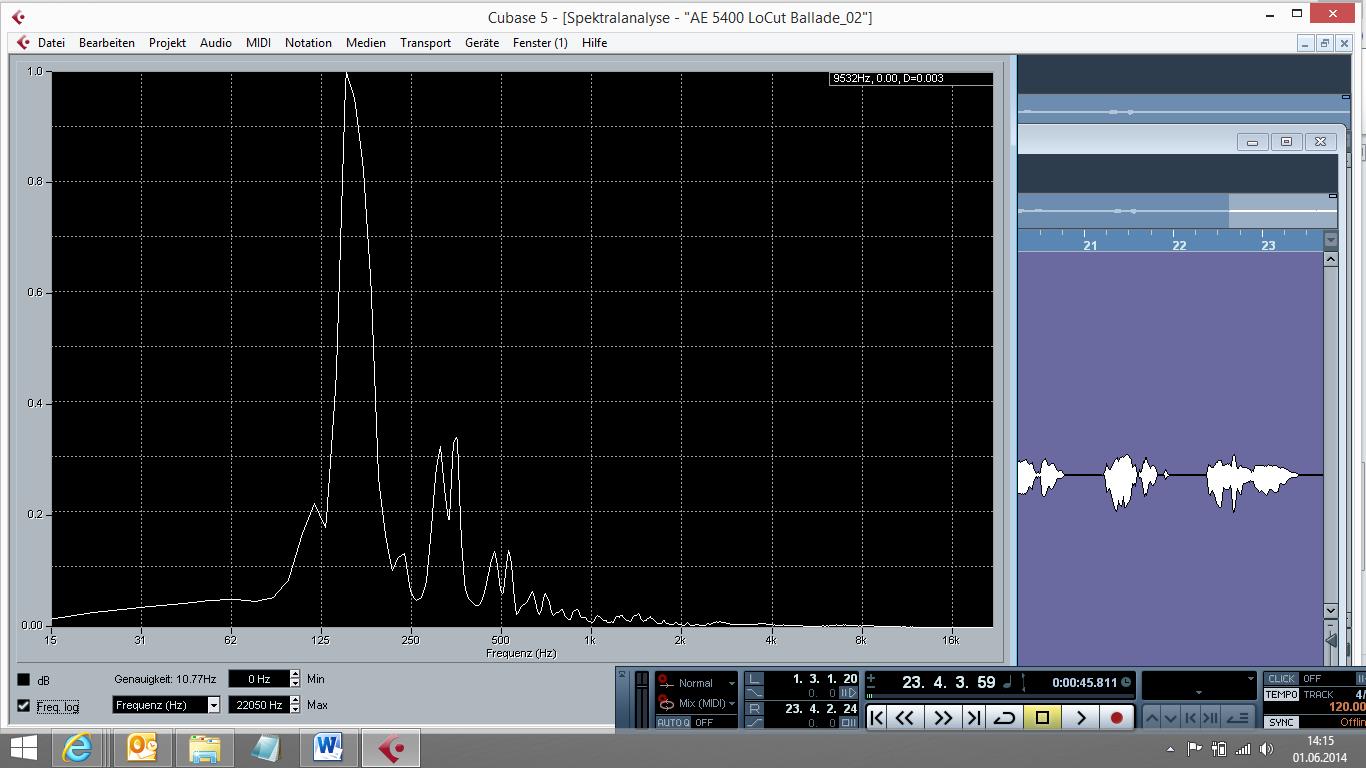Click the post-roll toggle icon
Screen dimensions: 1366x768
pyautogui.click(x=850, y=722)
